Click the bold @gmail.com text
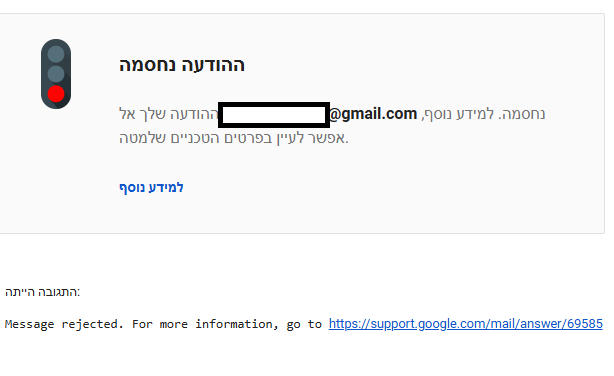 click(x=373, y=114)
